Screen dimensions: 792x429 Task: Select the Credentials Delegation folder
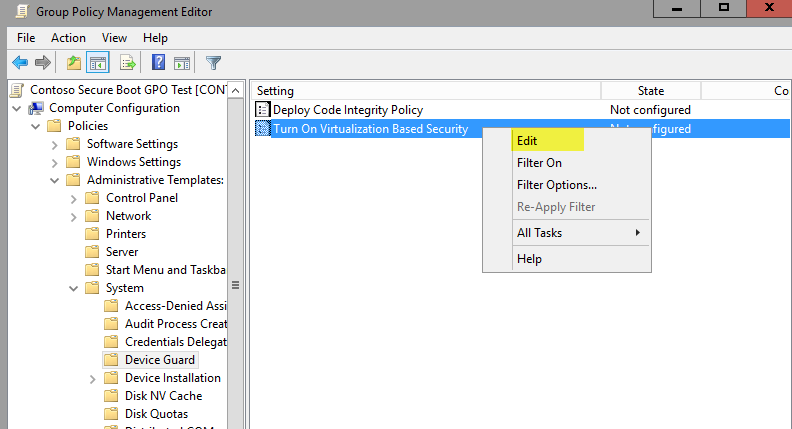[x=176, y=342]
